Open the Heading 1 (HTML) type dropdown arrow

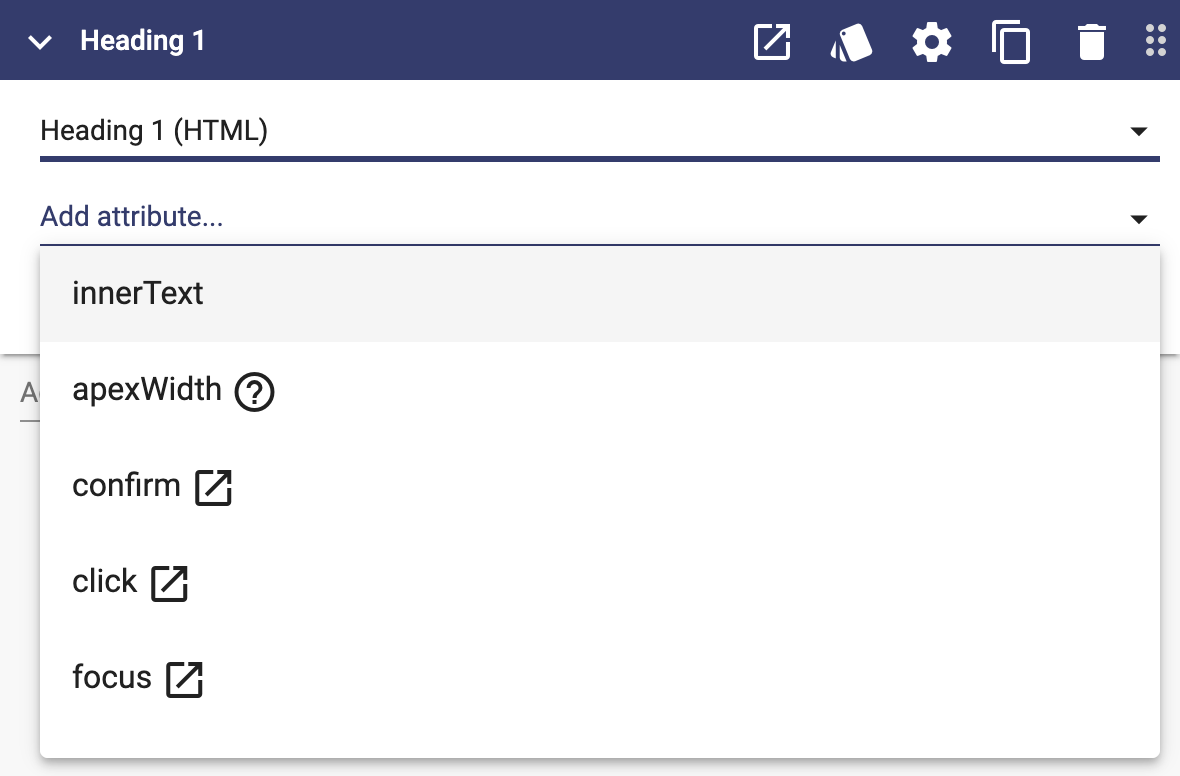coord(1139,132)
